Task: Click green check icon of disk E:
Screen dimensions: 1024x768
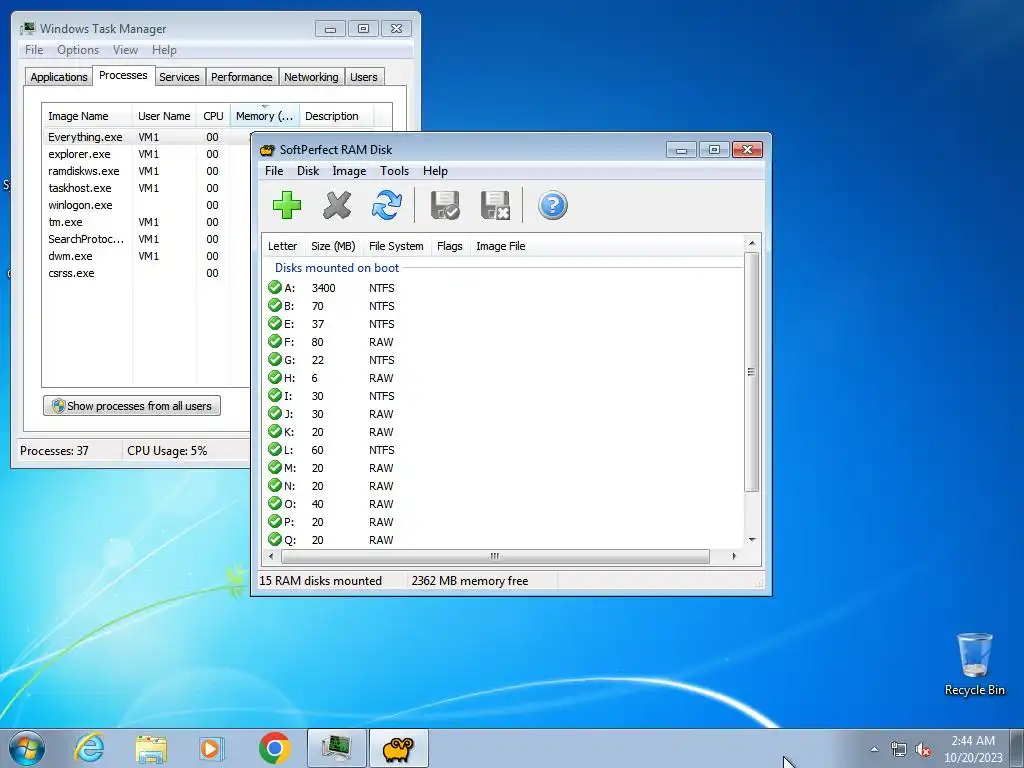Action: (275, 323)
